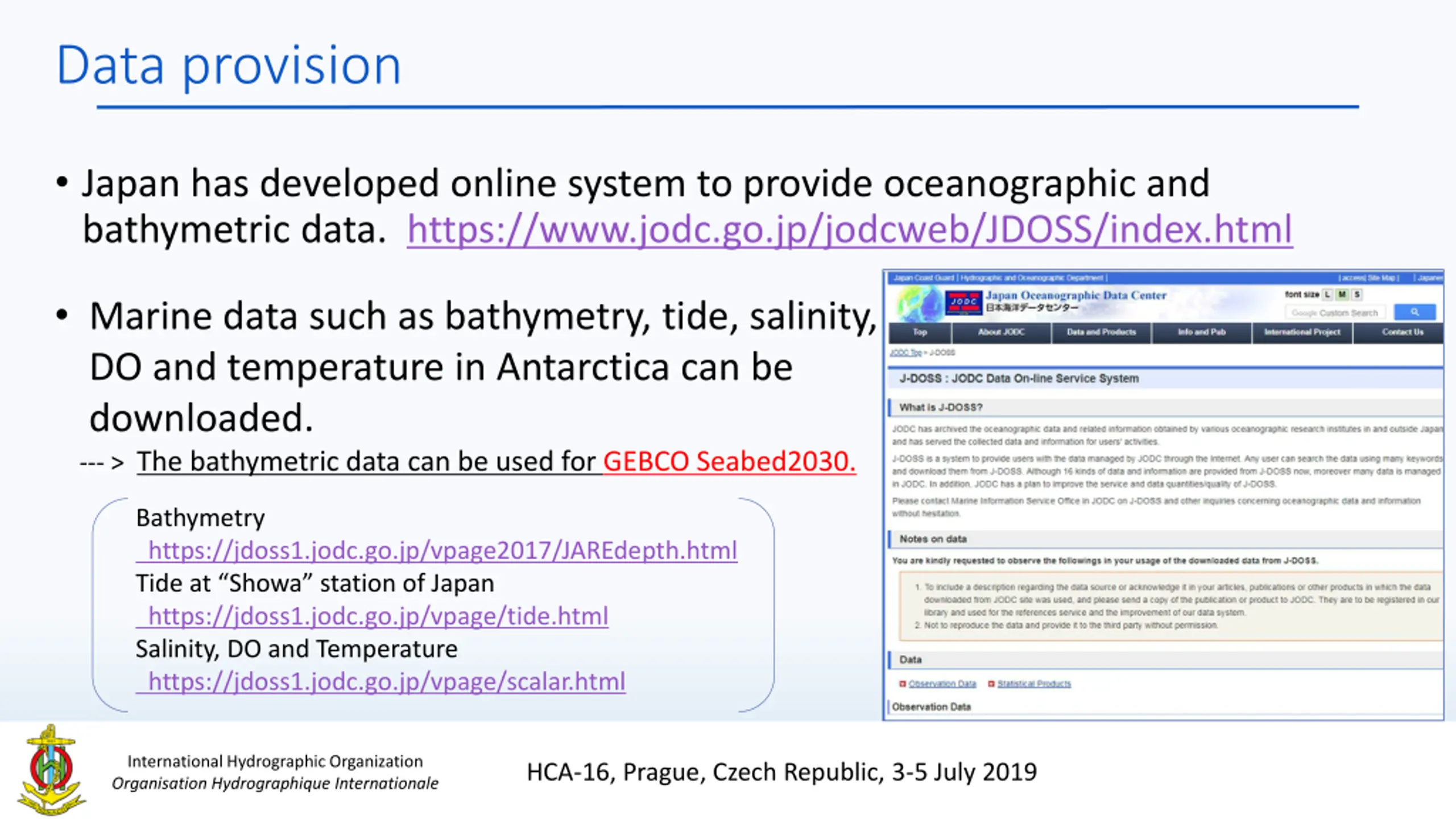Image resolution: width=1456 pixels, height=819 pixels.
Task: Click the Google Custom Search field
Action: pyautogui.click(x=1335, y=313)
